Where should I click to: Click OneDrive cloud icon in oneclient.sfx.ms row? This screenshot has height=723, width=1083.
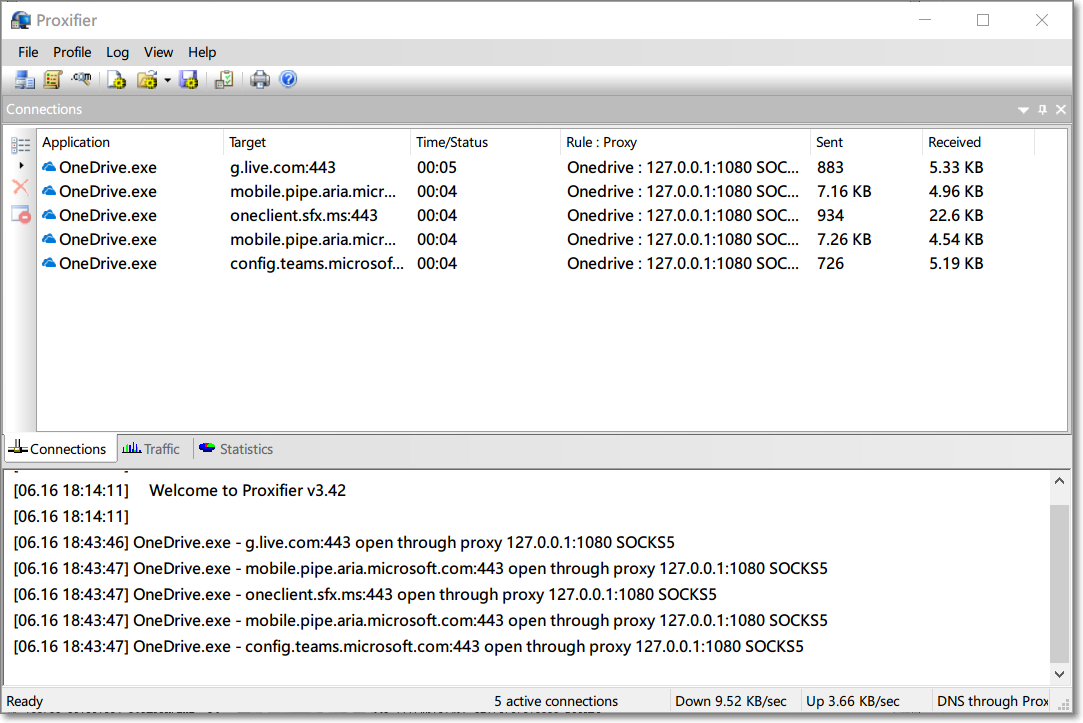click(49, 215)
